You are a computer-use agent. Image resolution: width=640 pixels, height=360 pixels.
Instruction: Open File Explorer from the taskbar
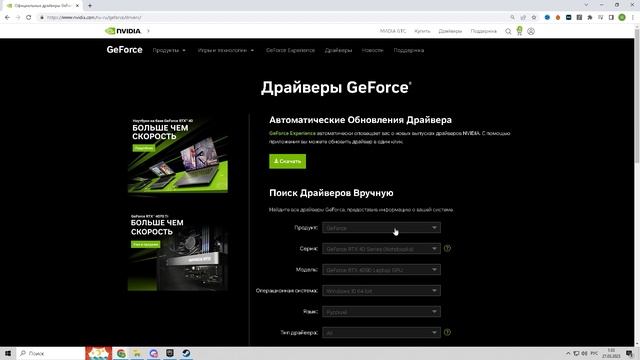click(137, 353)
